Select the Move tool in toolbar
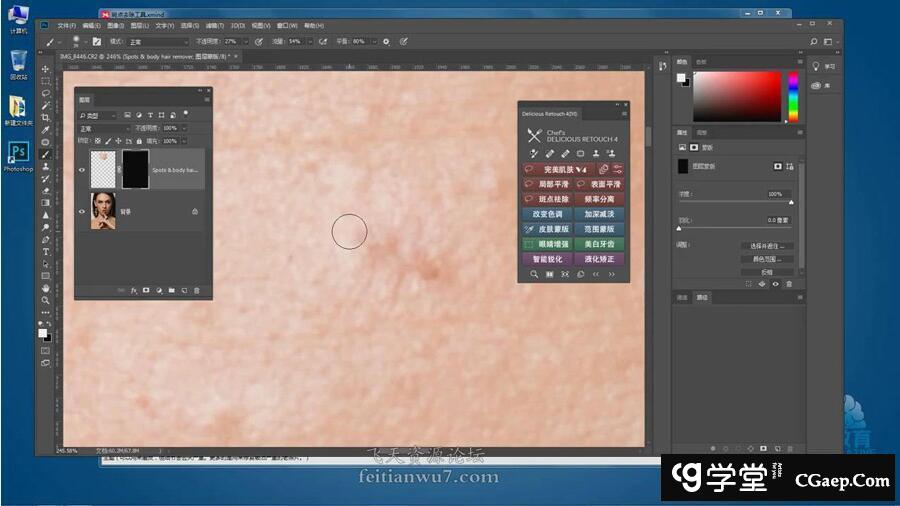The width and height of the screenshot is (900, 506). pos(46,69)
